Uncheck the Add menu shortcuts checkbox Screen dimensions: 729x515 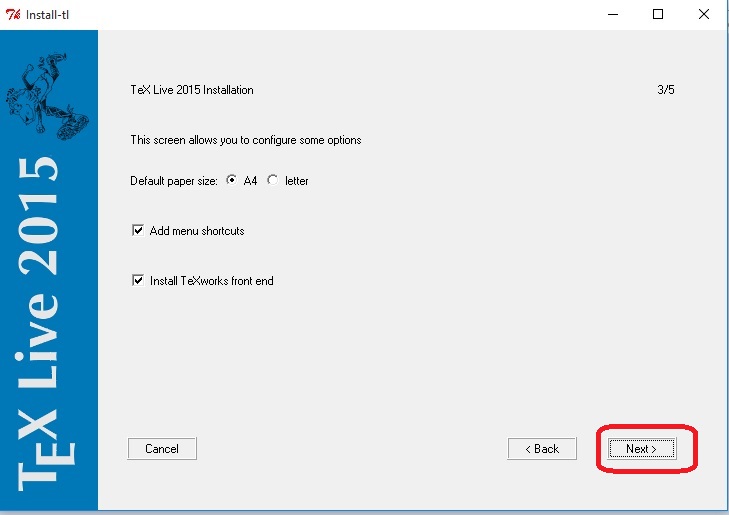tap(138, 231)
